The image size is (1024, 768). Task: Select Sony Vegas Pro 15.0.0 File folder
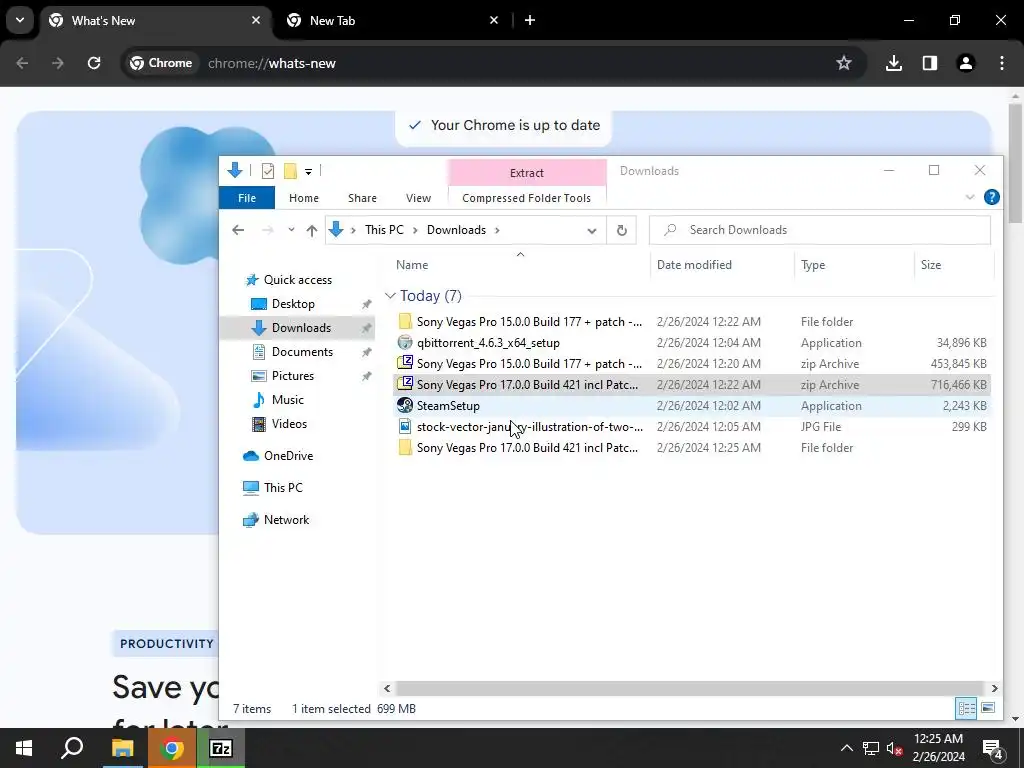pos(692,322)
